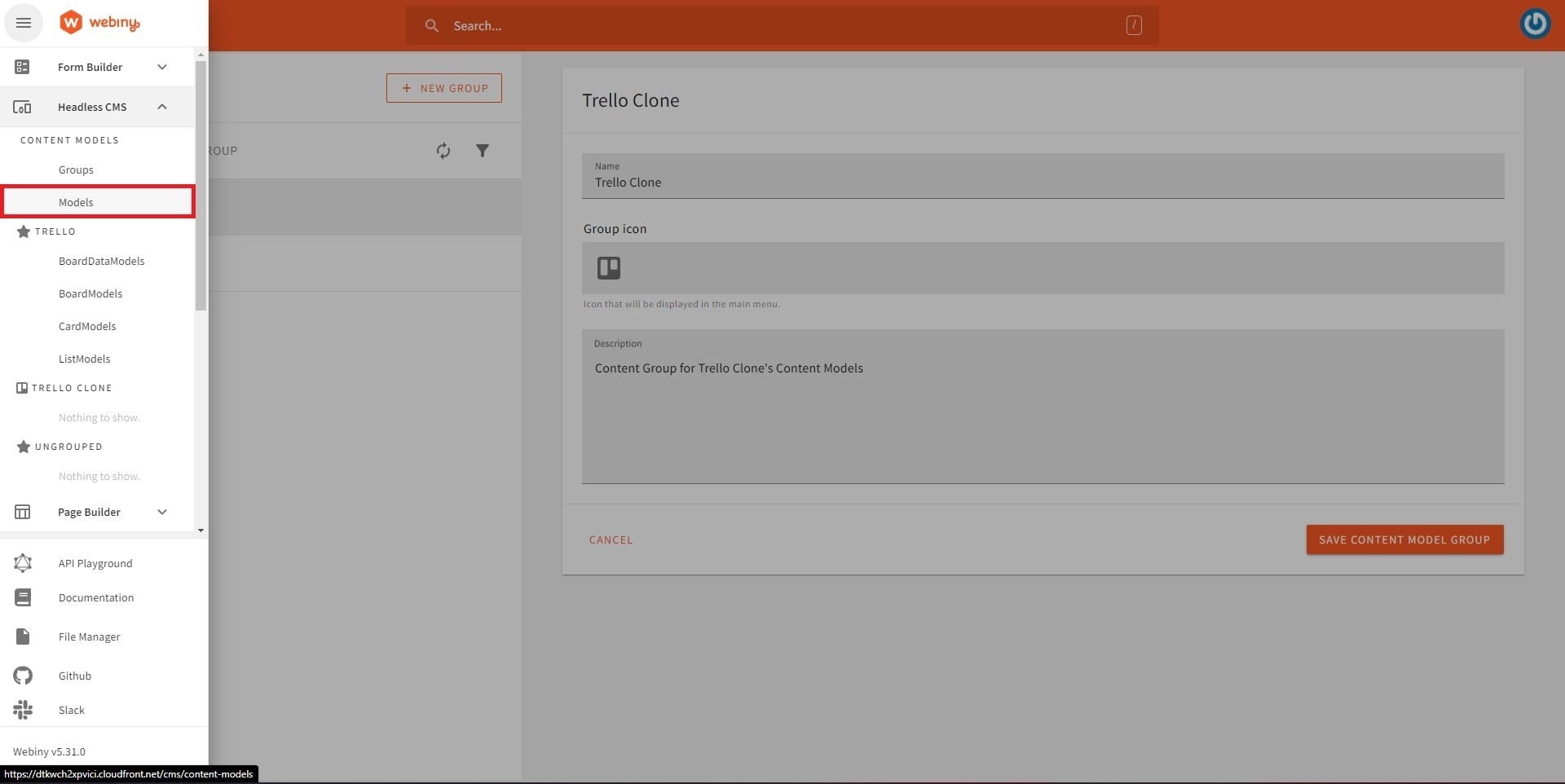Screen dimensions: 1565x784
Task: Select the CardModels content model
Action: pos(86,326)
